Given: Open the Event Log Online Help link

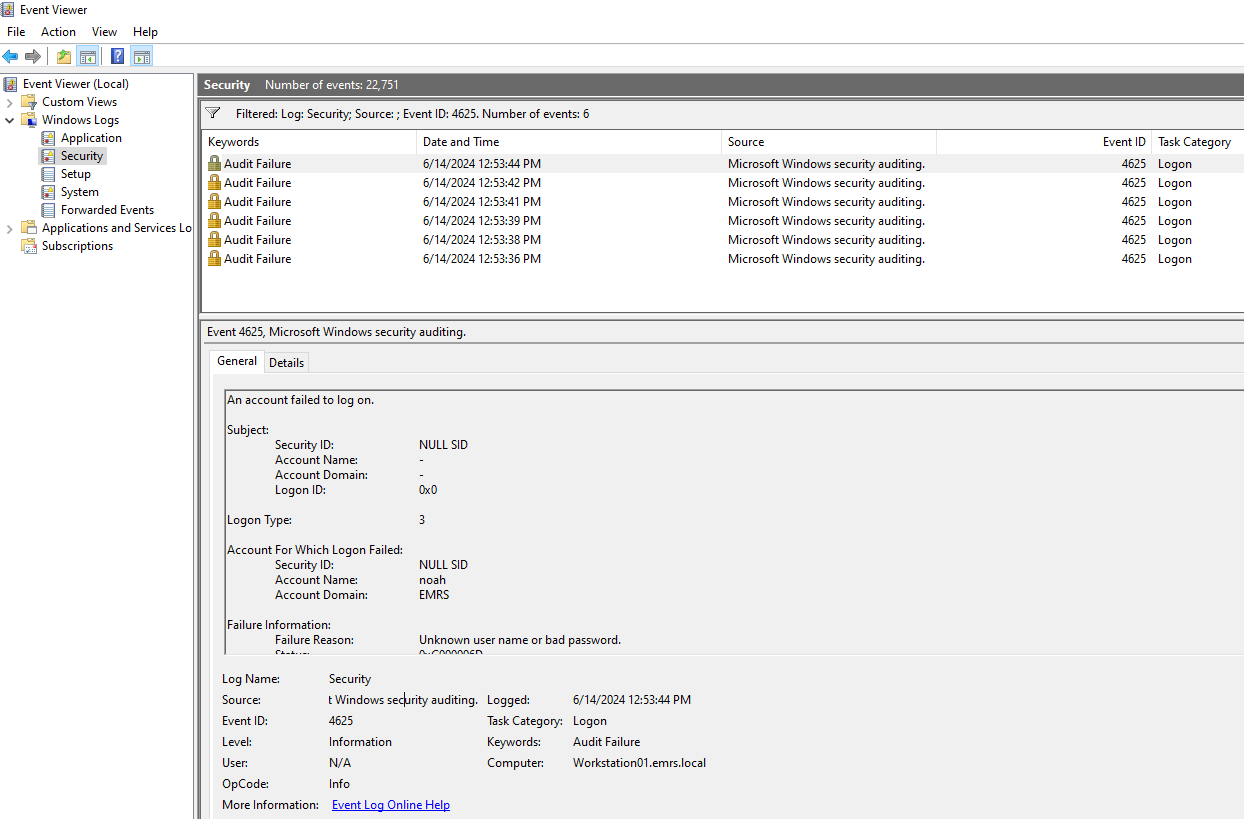Looking at the screenshot, I should click(391, 805).
